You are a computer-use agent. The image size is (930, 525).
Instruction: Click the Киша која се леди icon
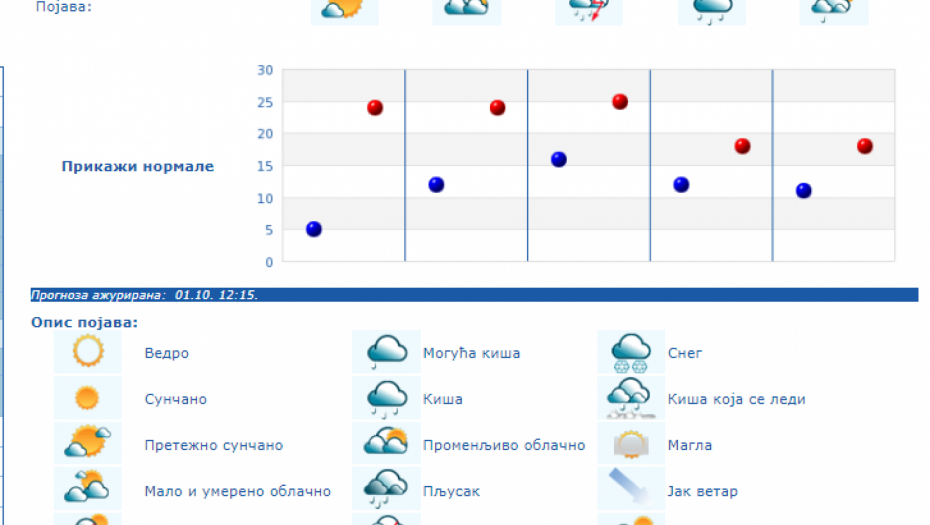coord(631,398)
